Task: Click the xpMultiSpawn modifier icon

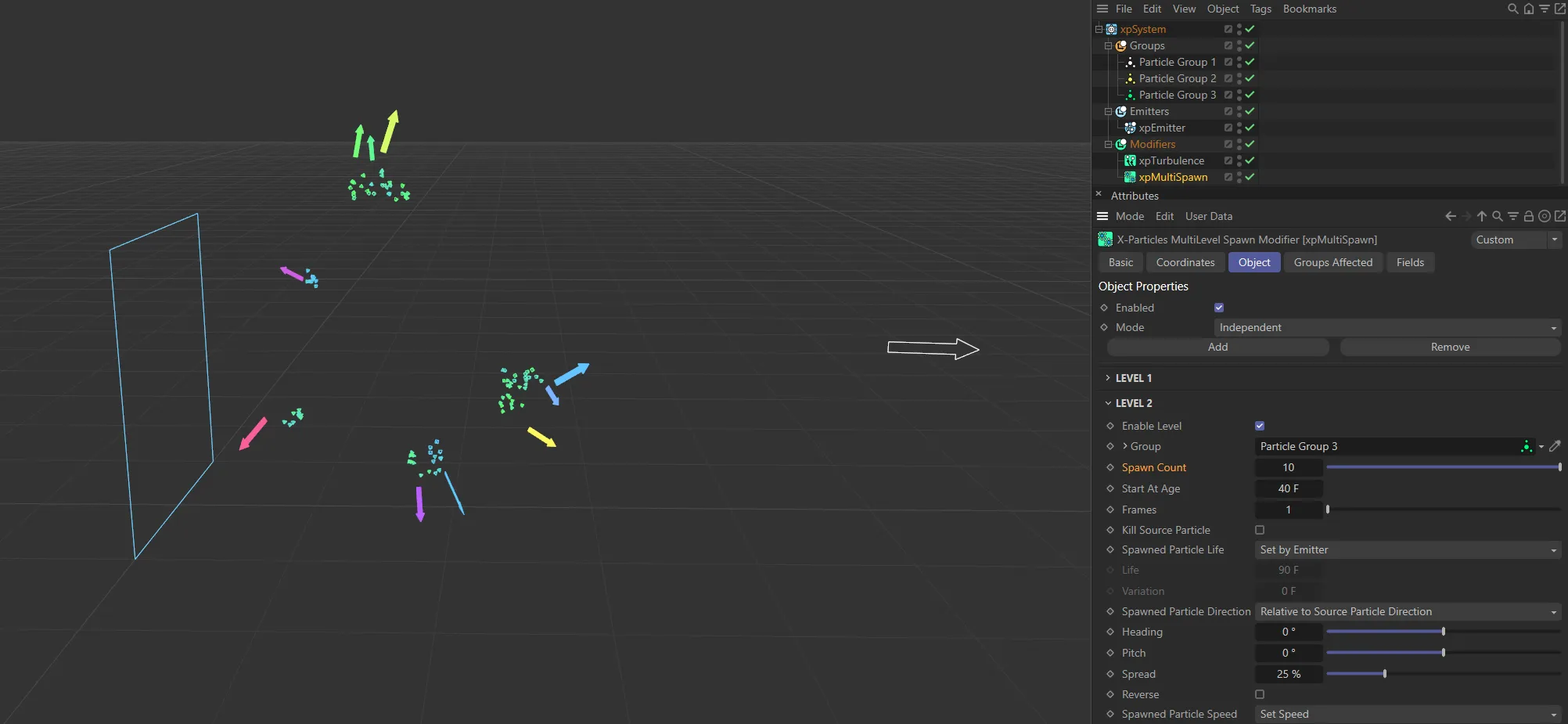Action: (x=1130, y=177)
